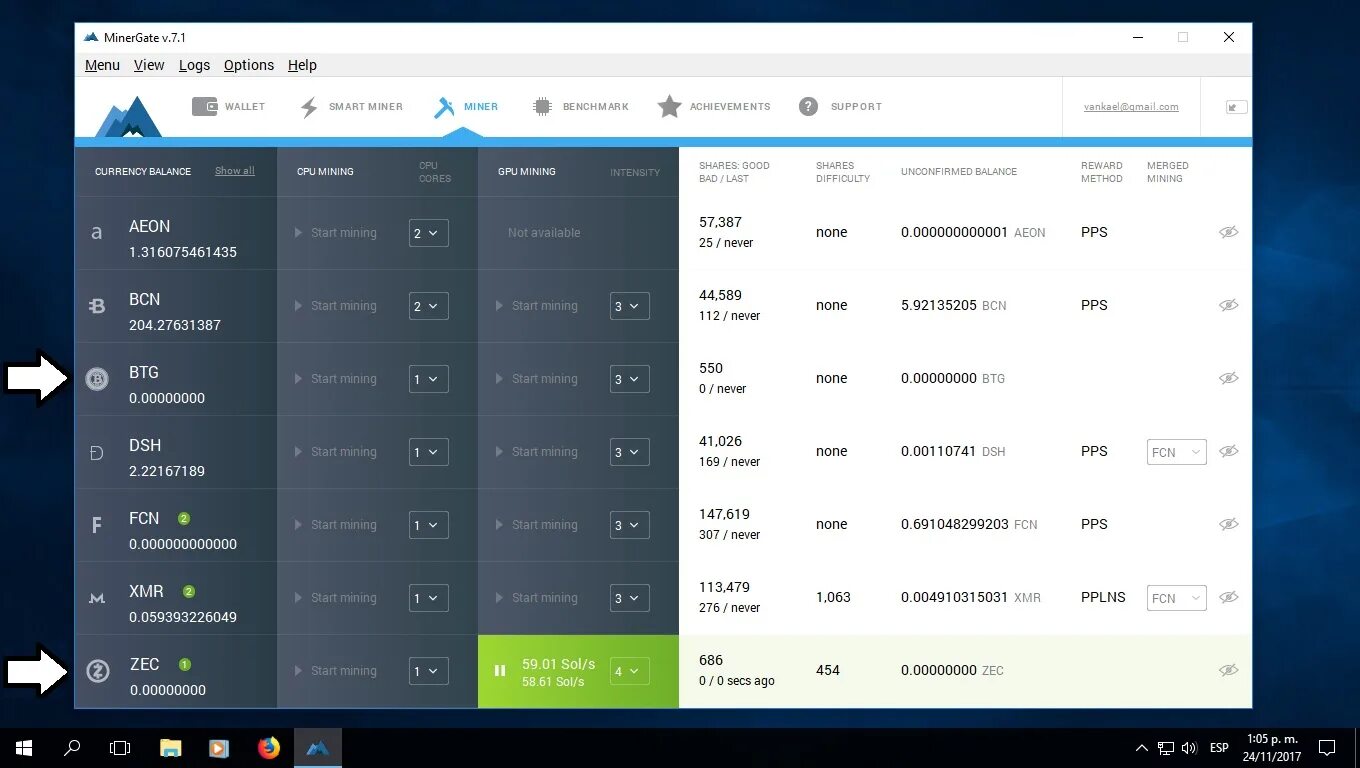Start CPU mining for FCN
This screenshot has width=1360, height=768.
[335, 525]
